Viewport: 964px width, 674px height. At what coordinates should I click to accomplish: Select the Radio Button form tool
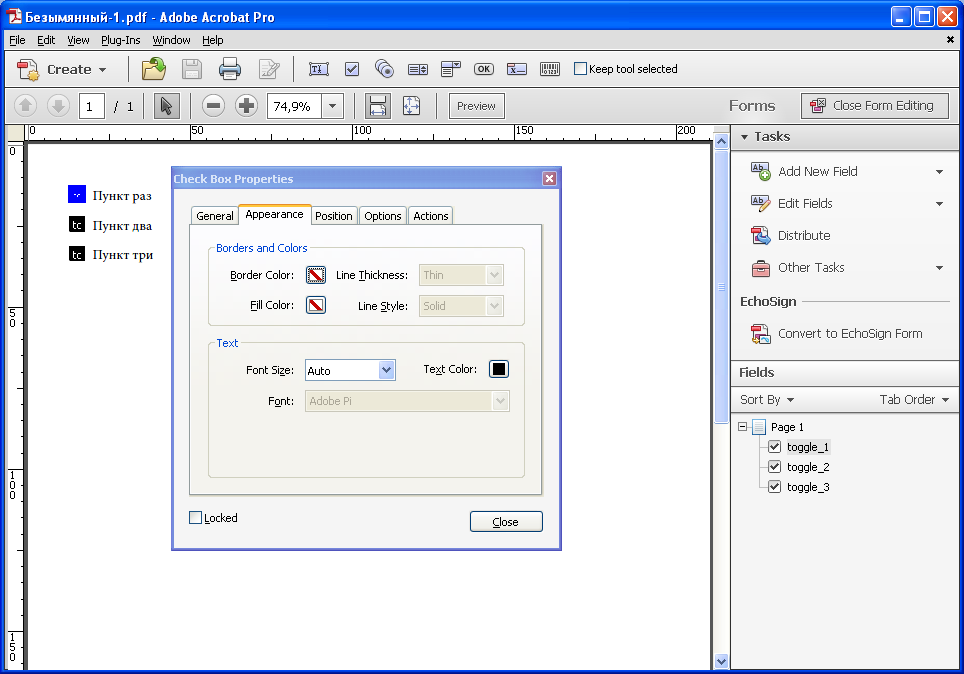pos(384,69)
